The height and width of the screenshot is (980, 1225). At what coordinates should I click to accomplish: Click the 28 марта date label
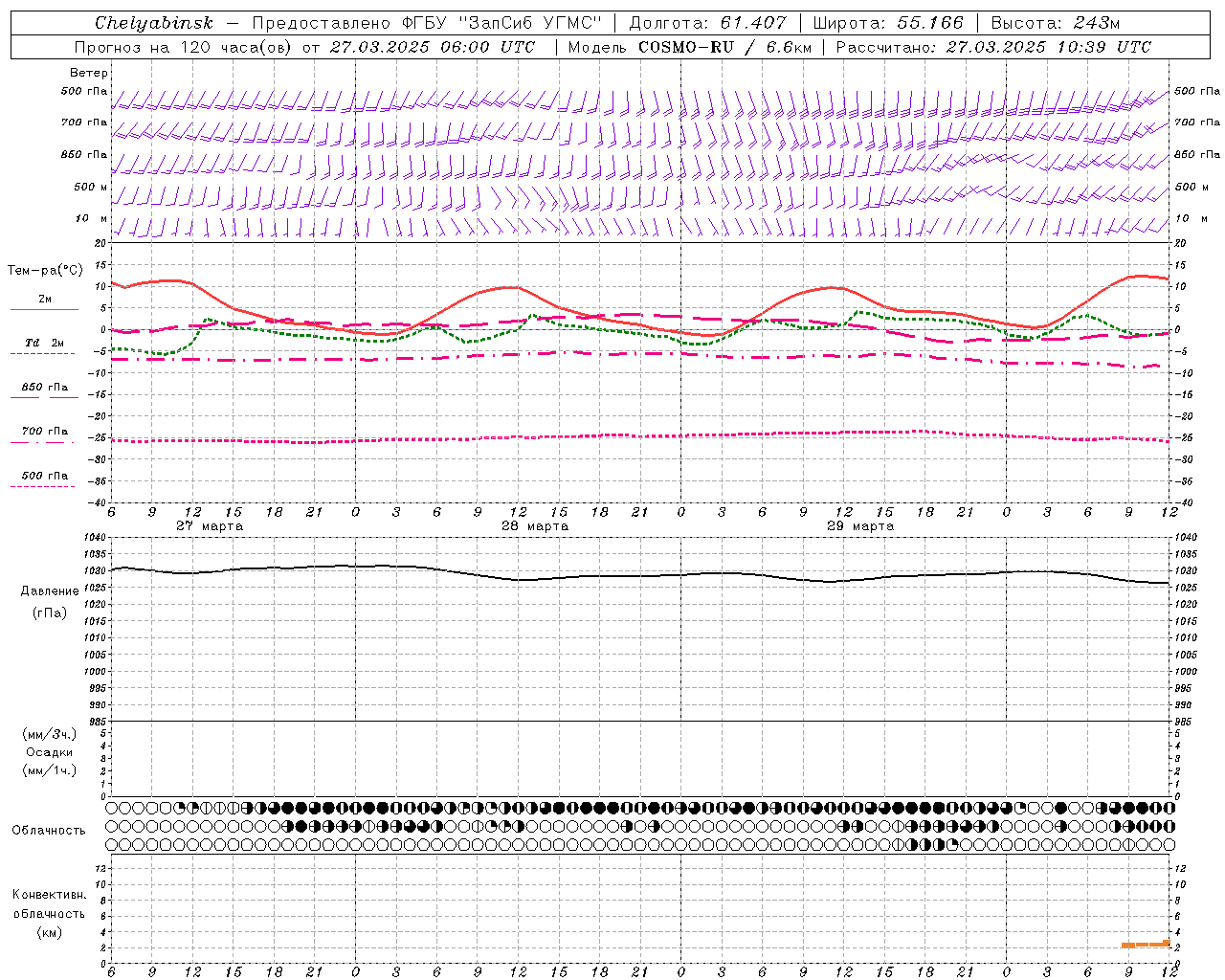coord(535,526)
